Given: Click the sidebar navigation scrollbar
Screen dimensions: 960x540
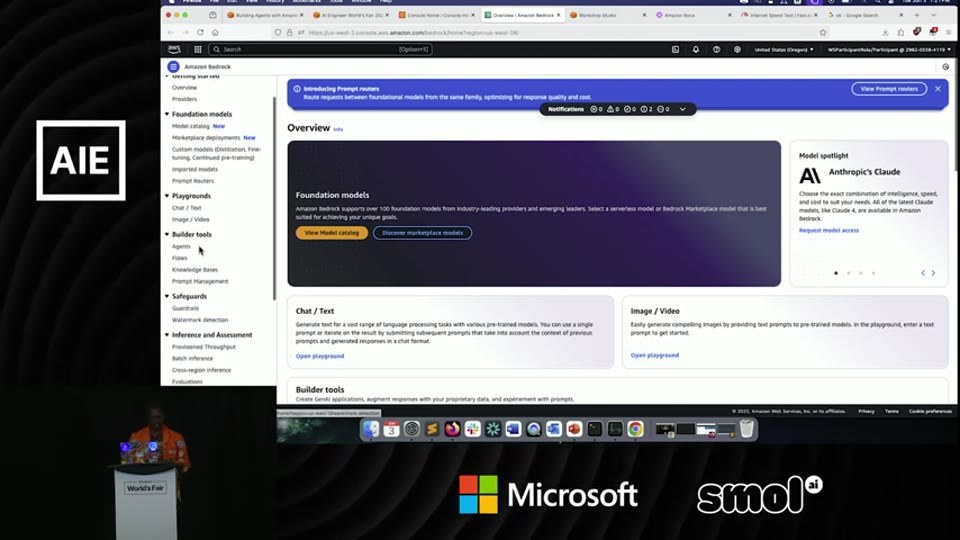Looking at the screenshot, I should [274, 199].
